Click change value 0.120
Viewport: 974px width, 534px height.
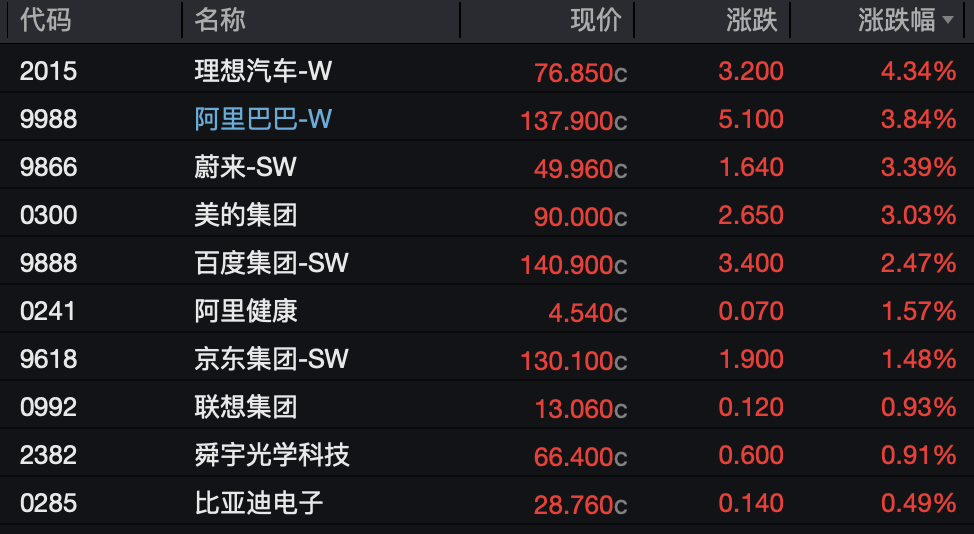click(751, 407)
